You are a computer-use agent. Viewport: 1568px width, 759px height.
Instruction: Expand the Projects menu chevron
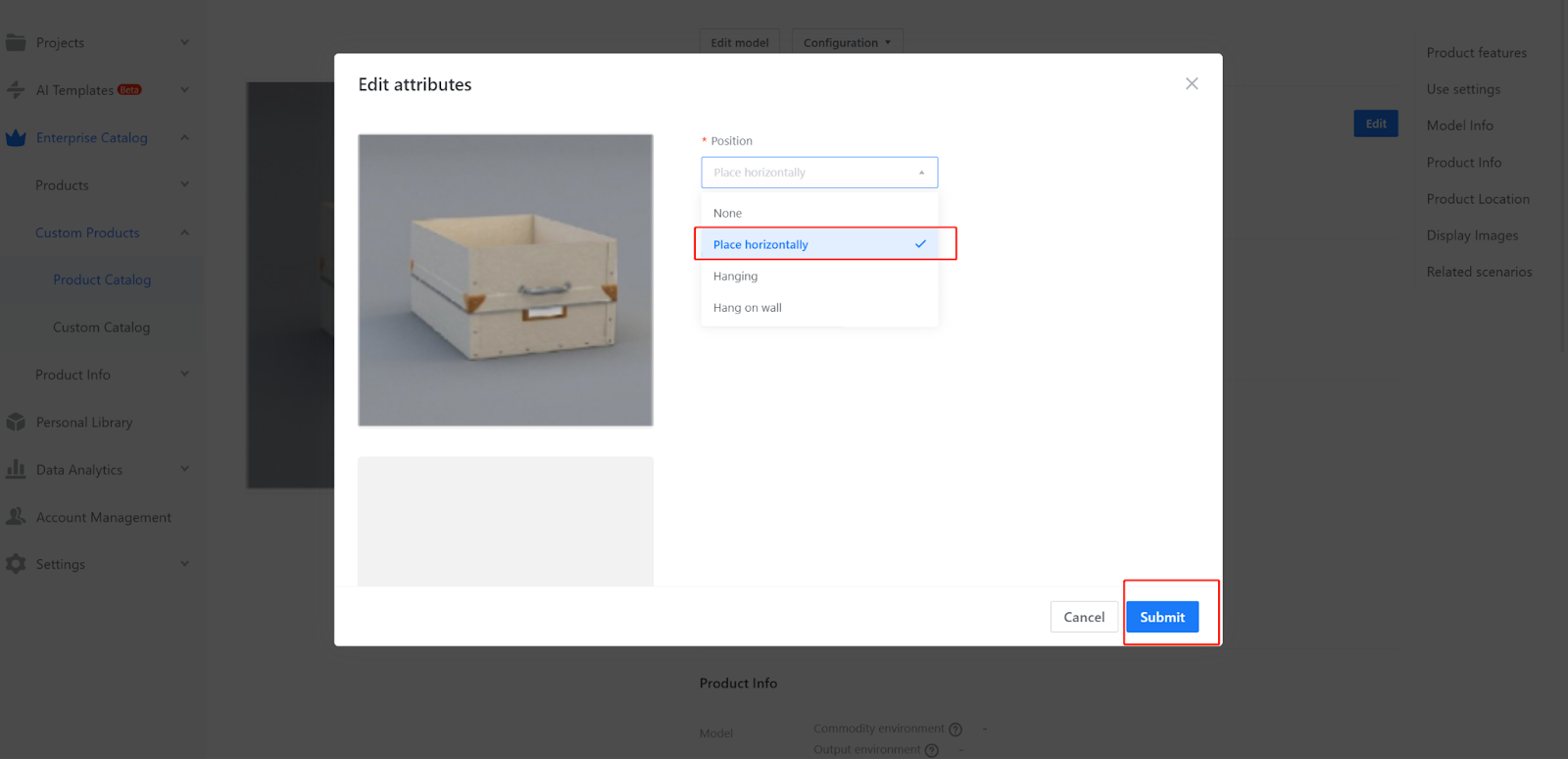184,42
